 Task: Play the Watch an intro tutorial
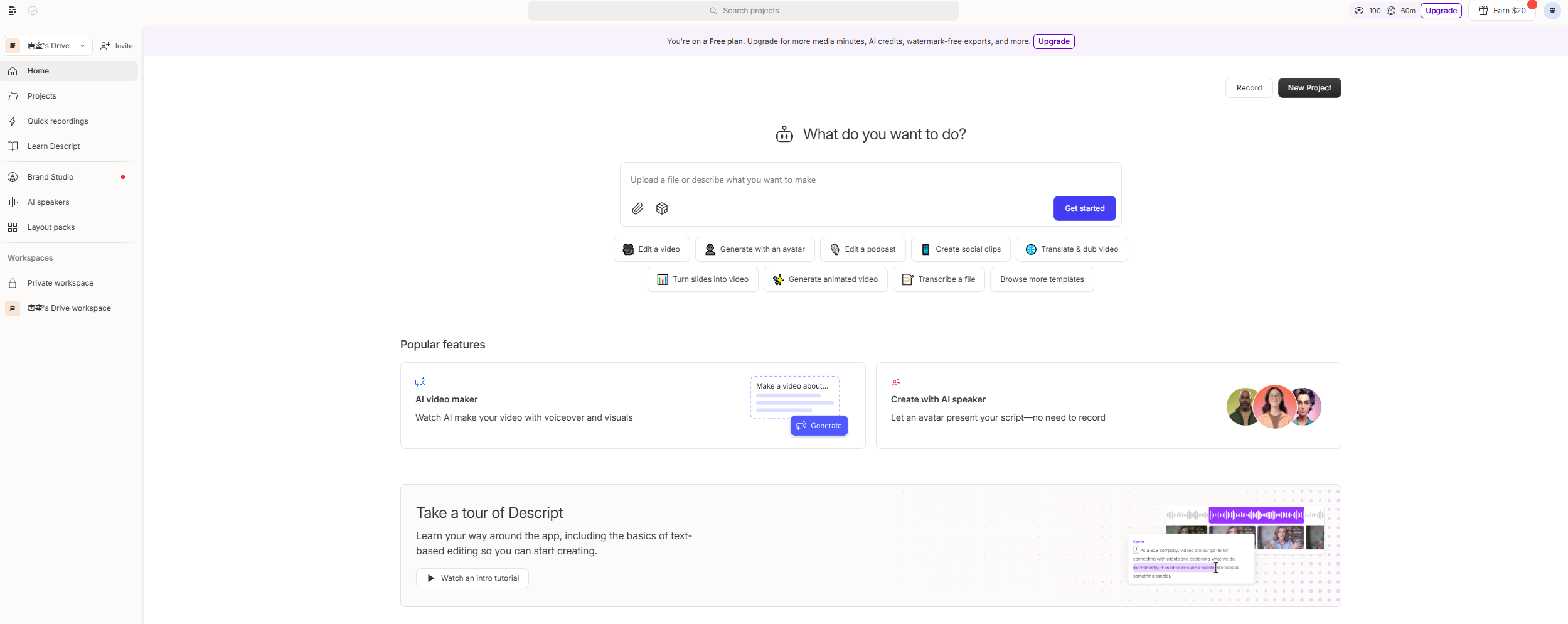coord(472,578)
